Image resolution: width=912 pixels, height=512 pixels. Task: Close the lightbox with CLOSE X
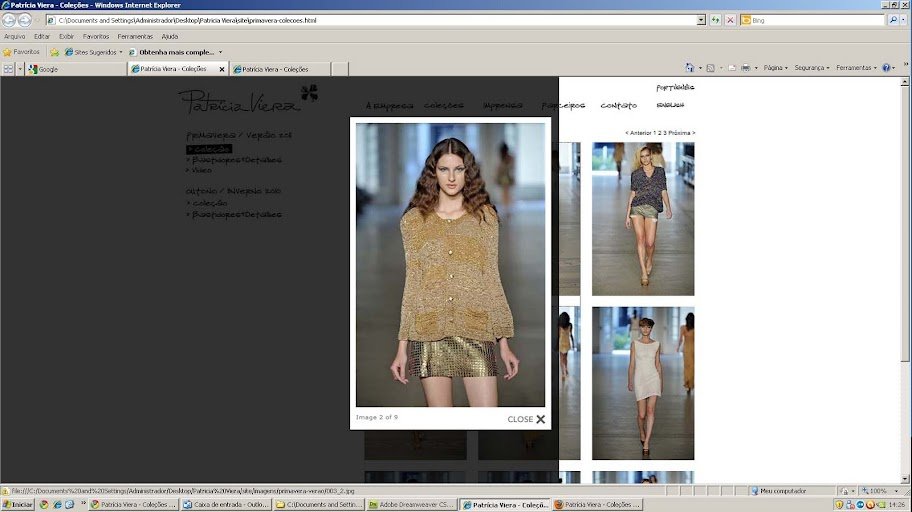tap(526, 419)
